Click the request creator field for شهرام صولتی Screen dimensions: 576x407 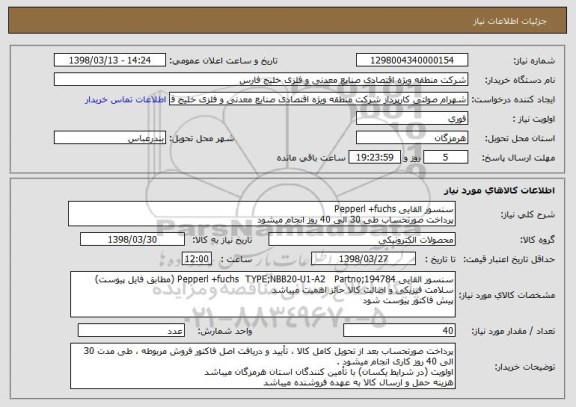coord(318,99)
